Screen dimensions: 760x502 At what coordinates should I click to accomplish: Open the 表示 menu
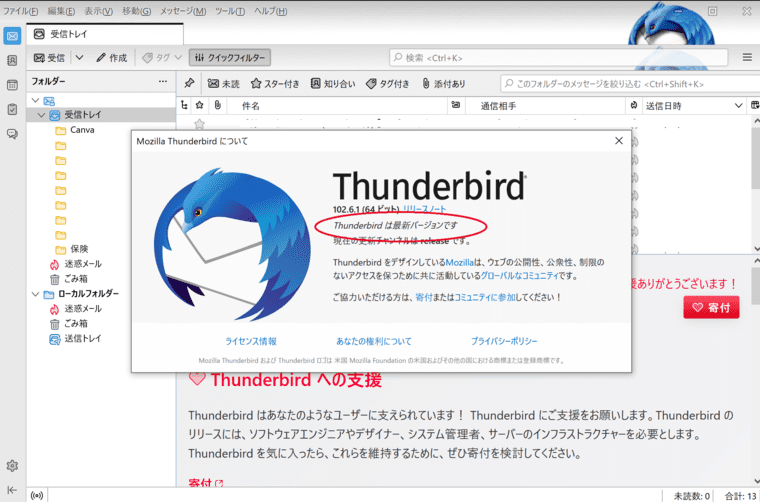(x=98, y=11)
